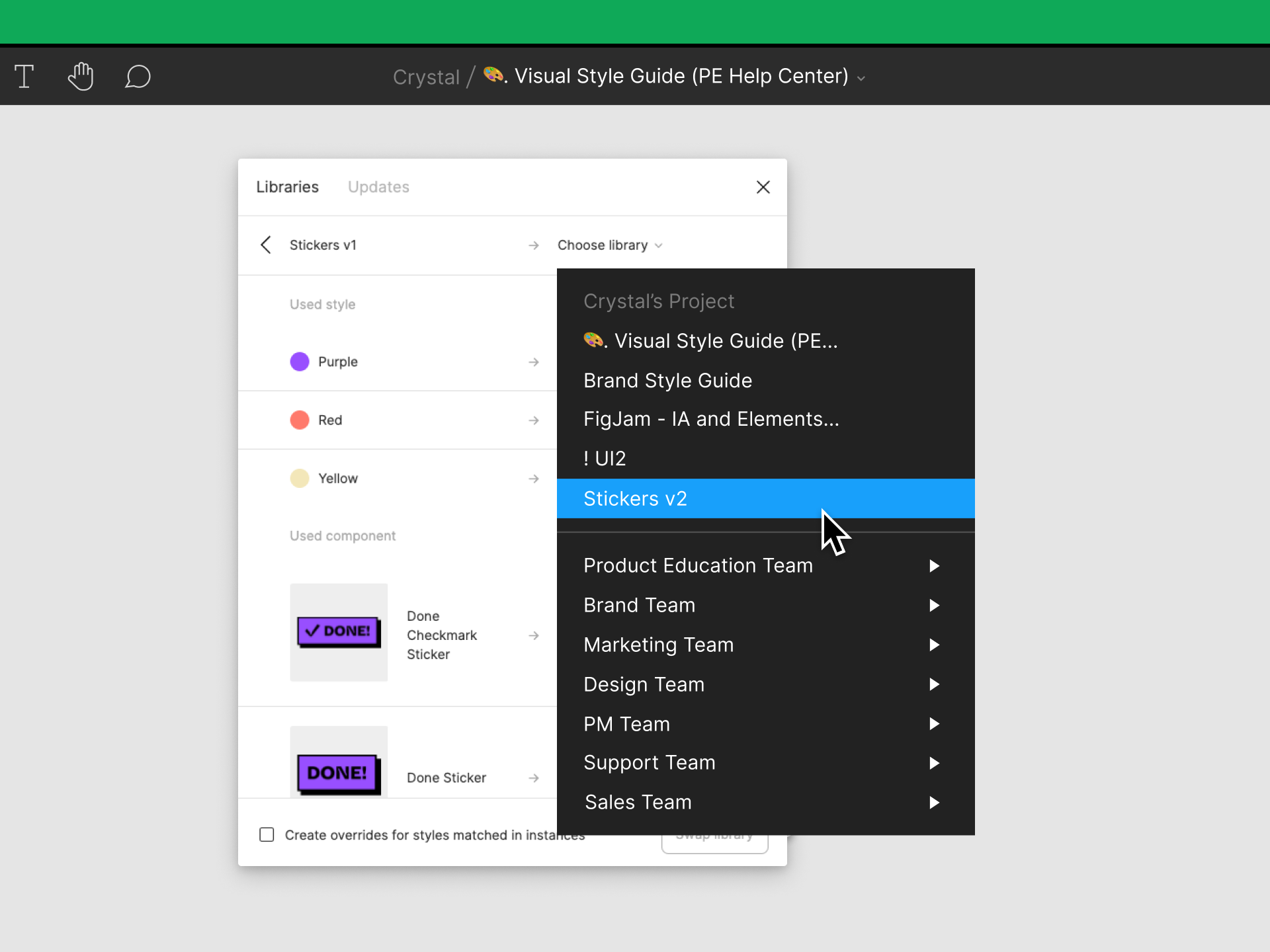Click the Done Checkmark Sticker thumbnail
This screenshot has height=952, width=1270.
click(339, 633)
